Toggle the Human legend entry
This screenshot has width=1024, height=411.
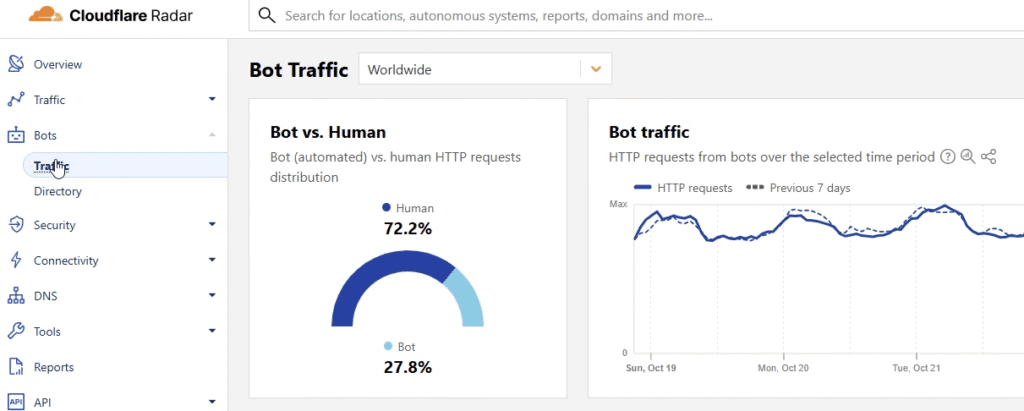(x=408, y=208)
